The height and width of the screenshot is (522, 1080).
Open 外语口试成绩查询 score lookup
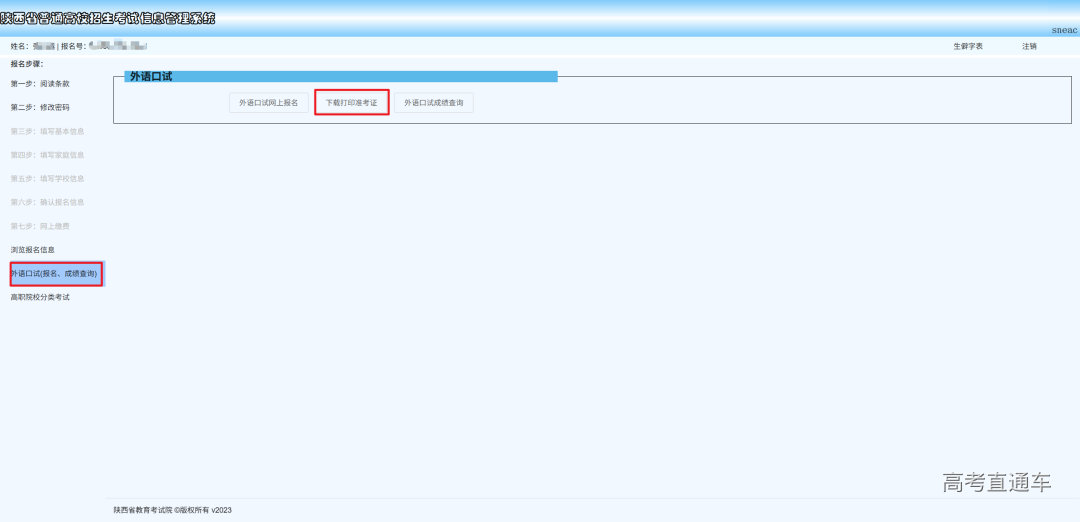[433, 103]
